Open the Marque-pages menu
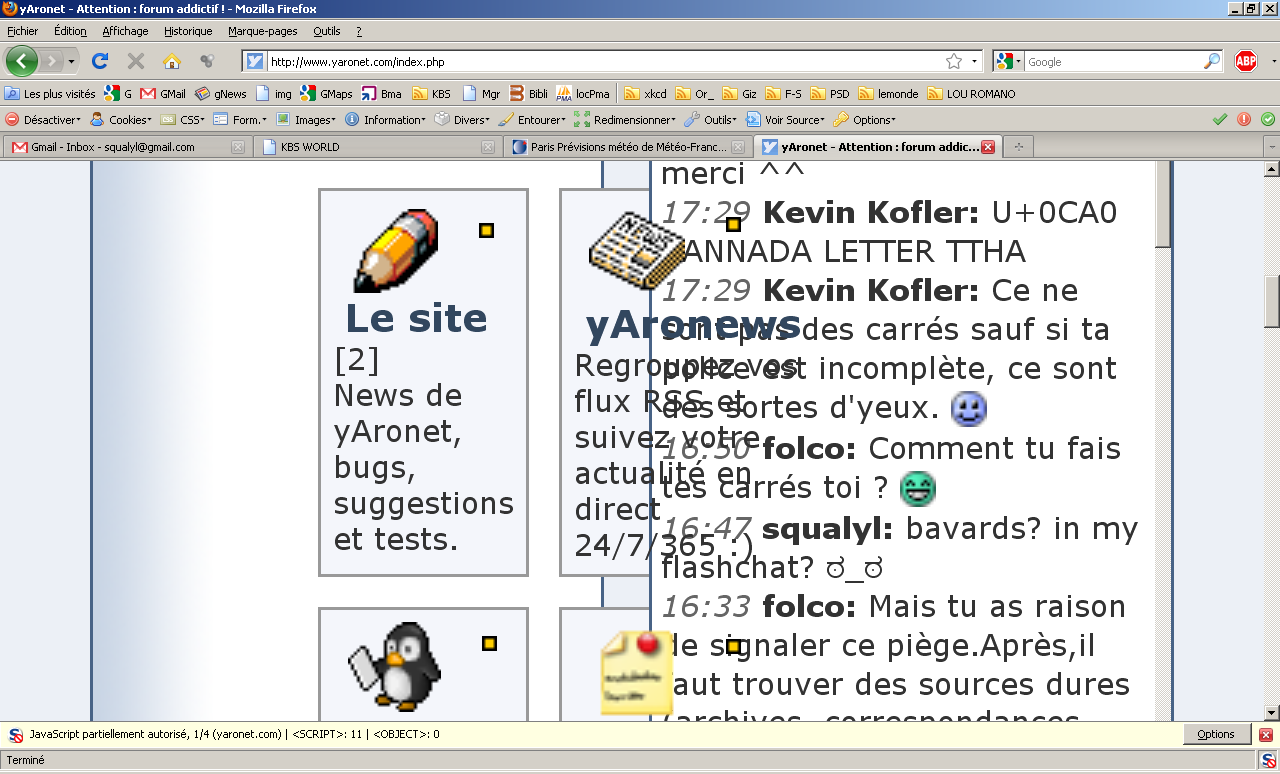1280x774 pixels. (262, 31)
